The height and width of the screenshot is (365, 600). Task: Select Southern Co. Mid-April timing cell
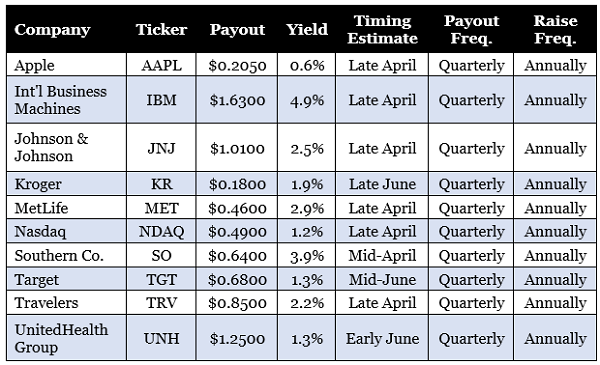coord(382,255)
